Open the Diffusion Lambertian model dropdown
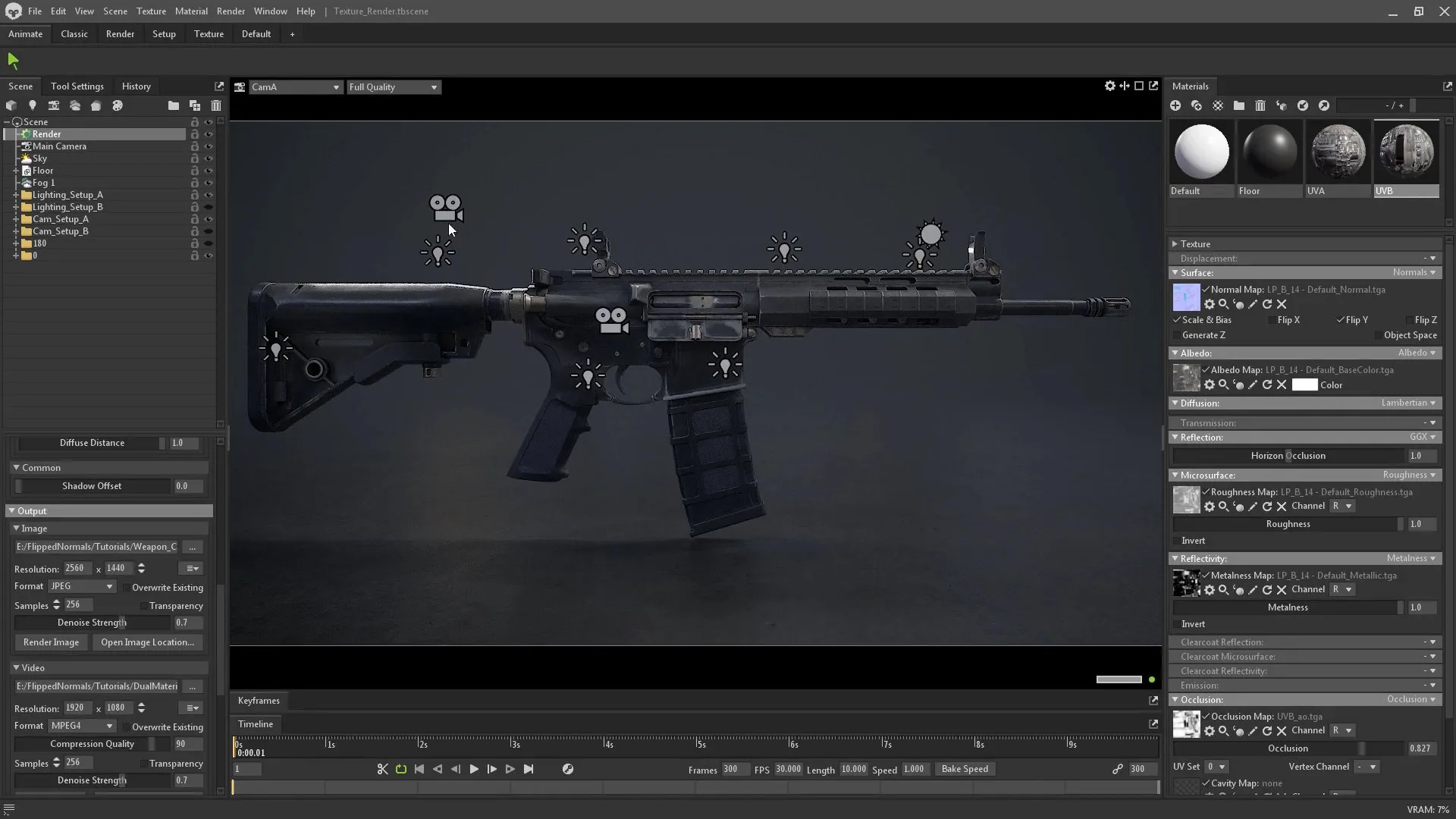1456x819 pixels. pos(1407,403)
